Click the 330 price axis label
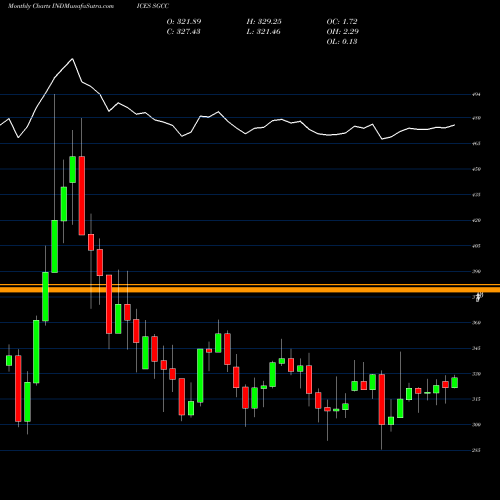This screenshot has height=500, width=500. tap(476, 374)
